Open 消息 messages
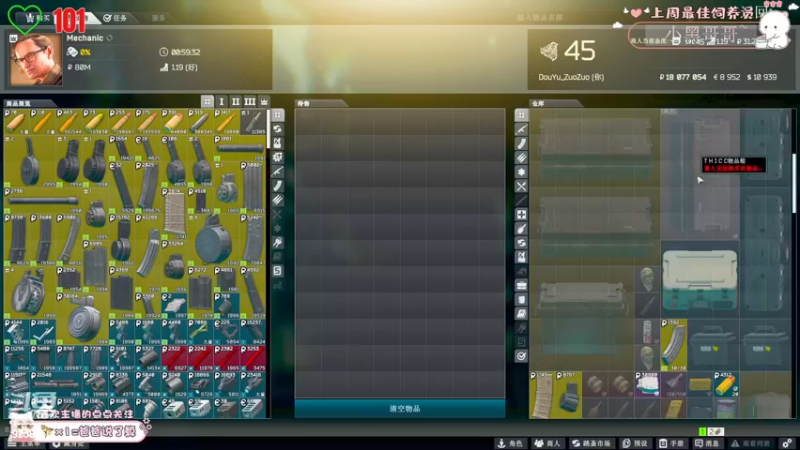Image resolution: width=800 pixels, height=450 pixels. click(707, 443)
